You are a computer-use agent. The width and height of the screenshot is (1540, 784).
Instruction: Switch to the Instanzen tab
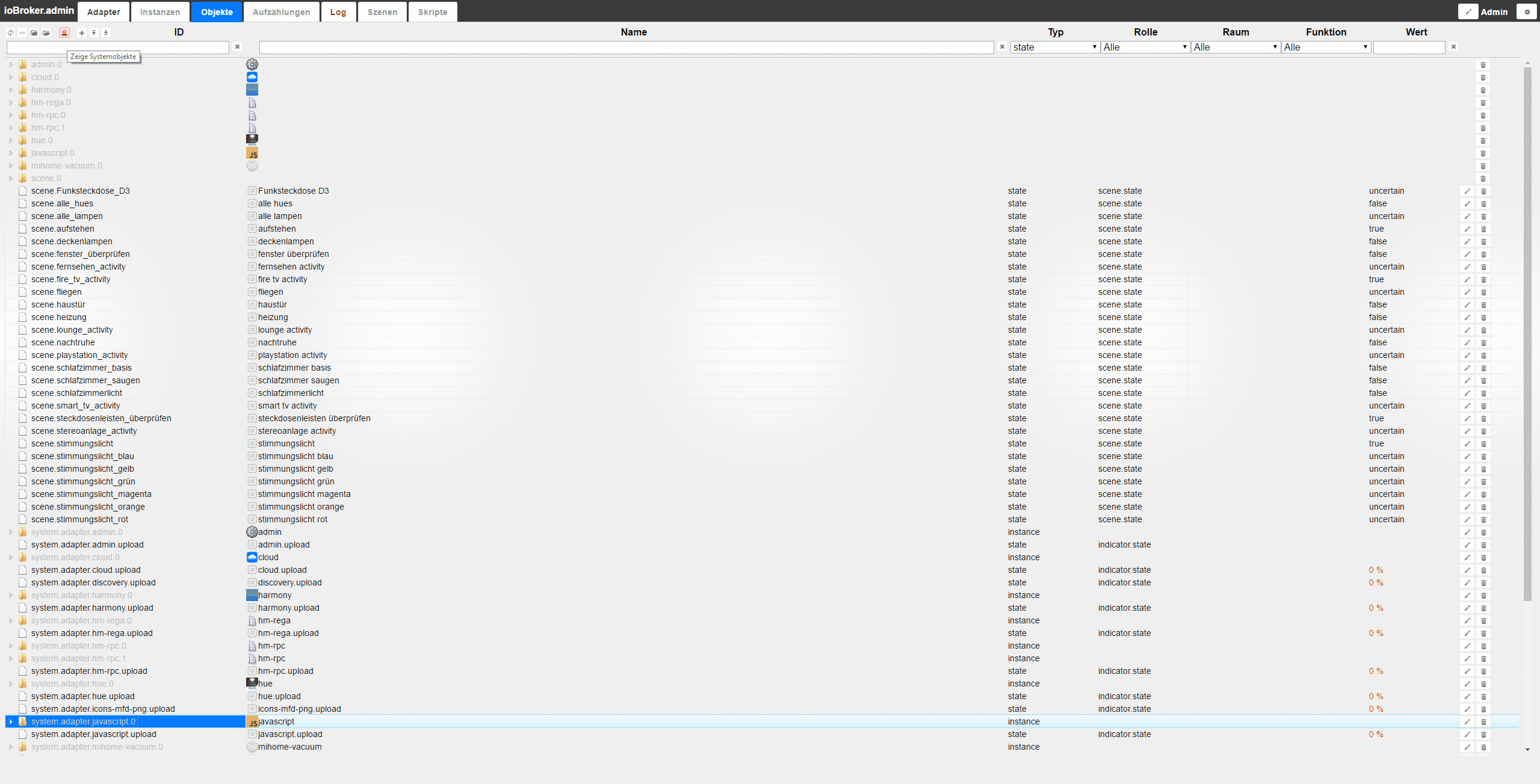pos(160,12)
